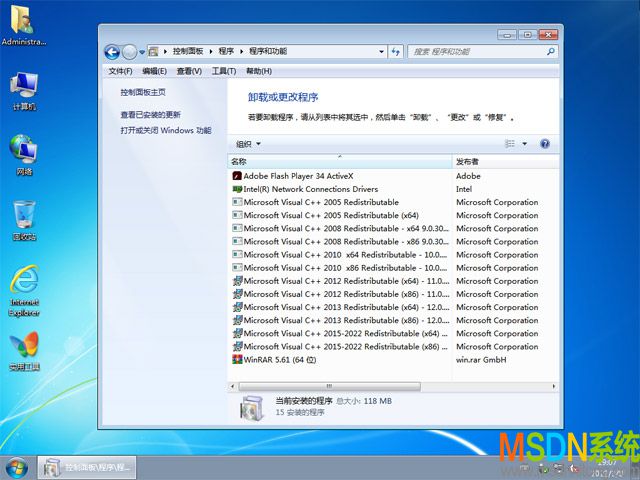Expand the arrow after 程序 breadcrumb
The height and width of the screenshot is (480, 640).
point(241,51)
